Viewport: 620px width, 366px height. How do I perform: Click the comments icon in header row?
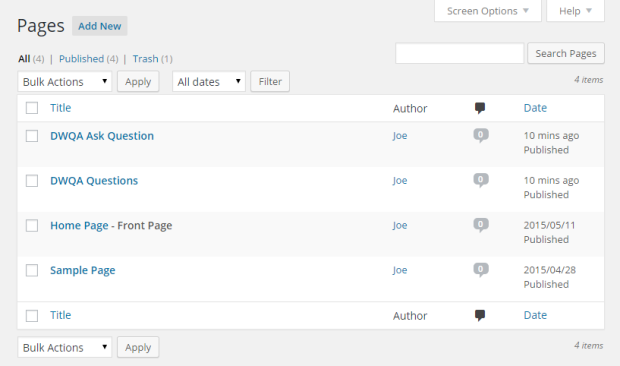coord(480,108)
